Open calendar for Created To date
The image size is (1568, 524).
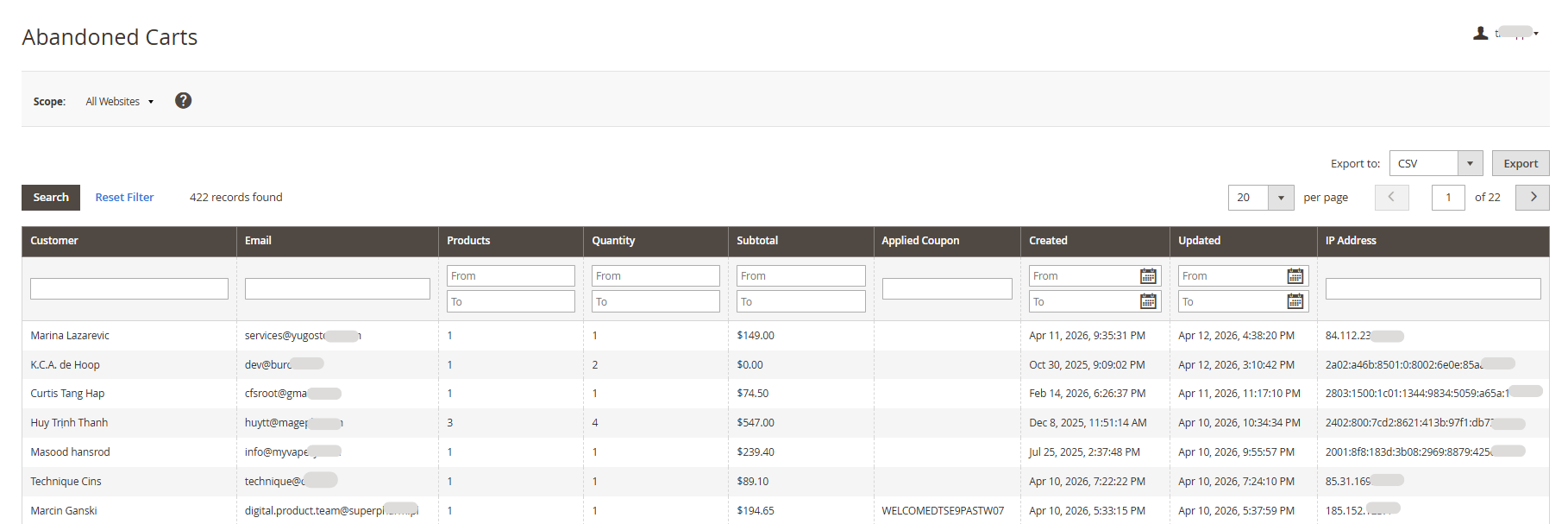[1148, 301]
